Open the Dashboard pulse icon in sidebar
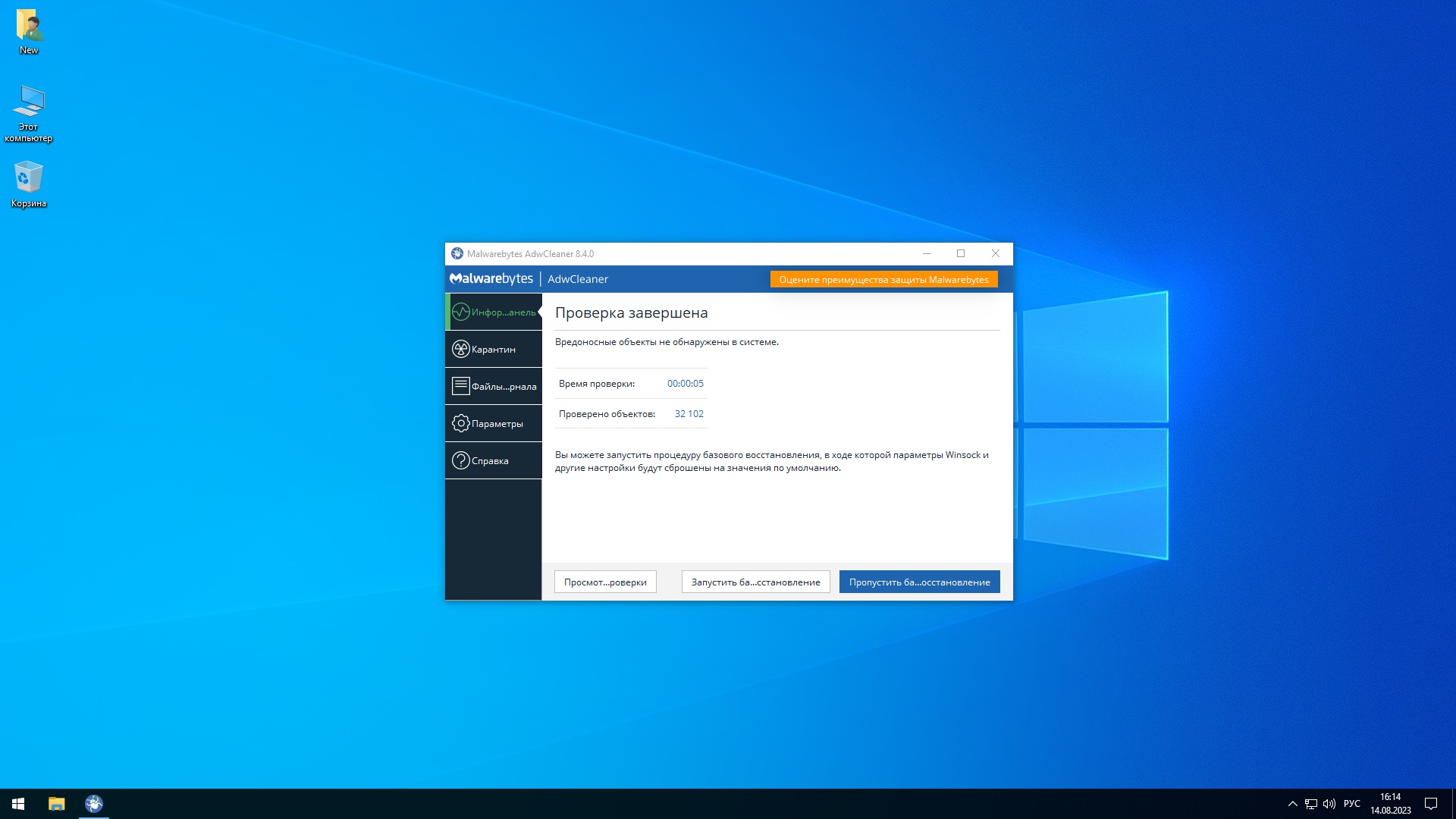 461,312
